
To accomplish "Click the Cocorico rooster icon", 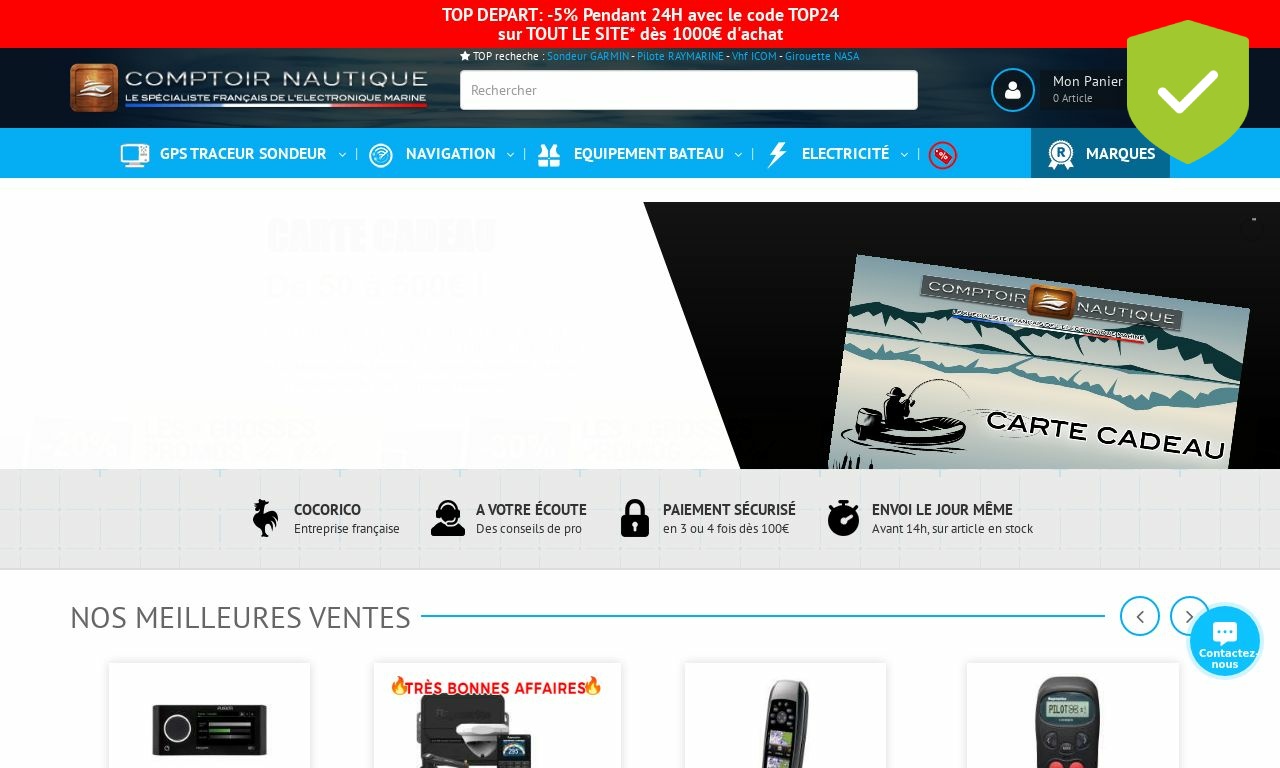I will click(x=265, y=518).
